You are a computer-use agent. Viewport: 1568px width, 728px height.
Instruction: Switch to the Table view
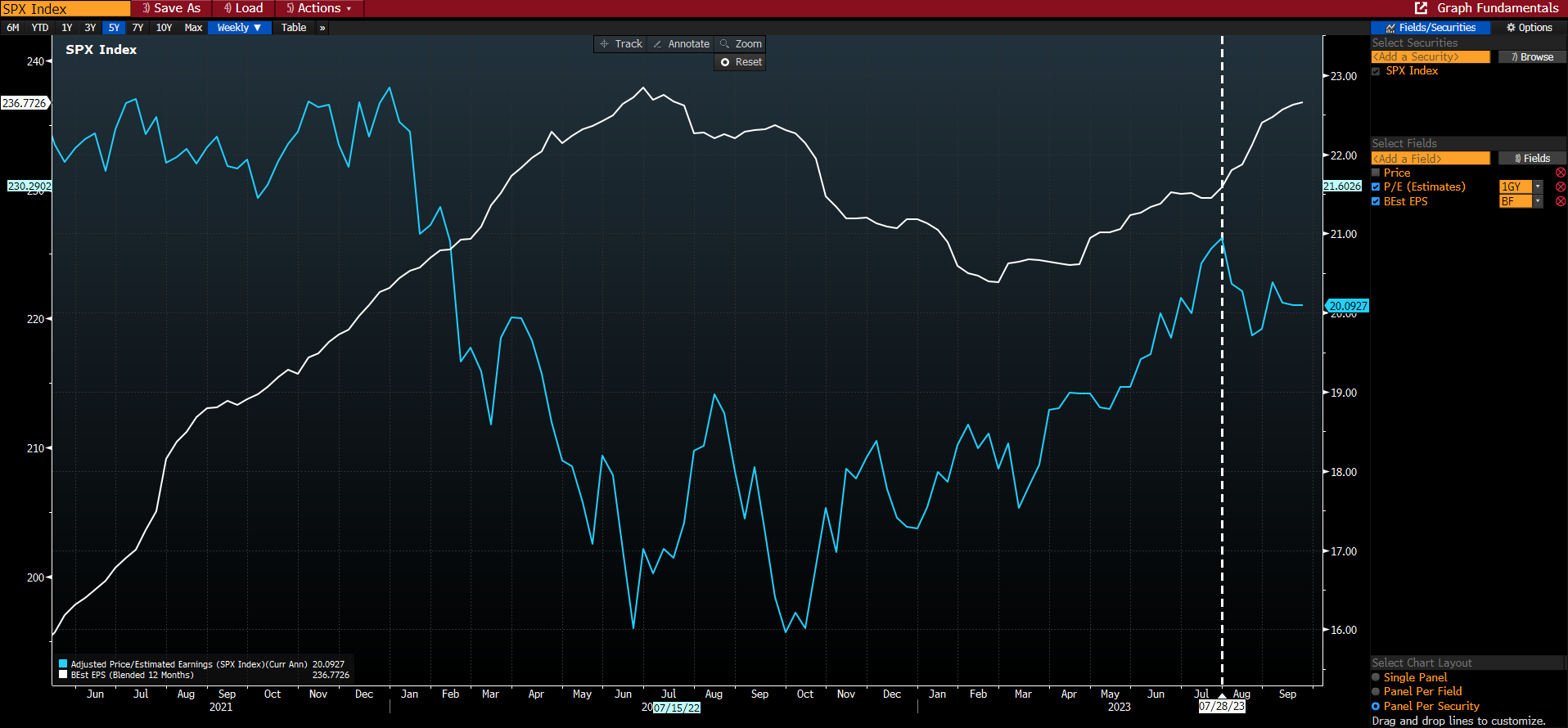pos(294,28)
